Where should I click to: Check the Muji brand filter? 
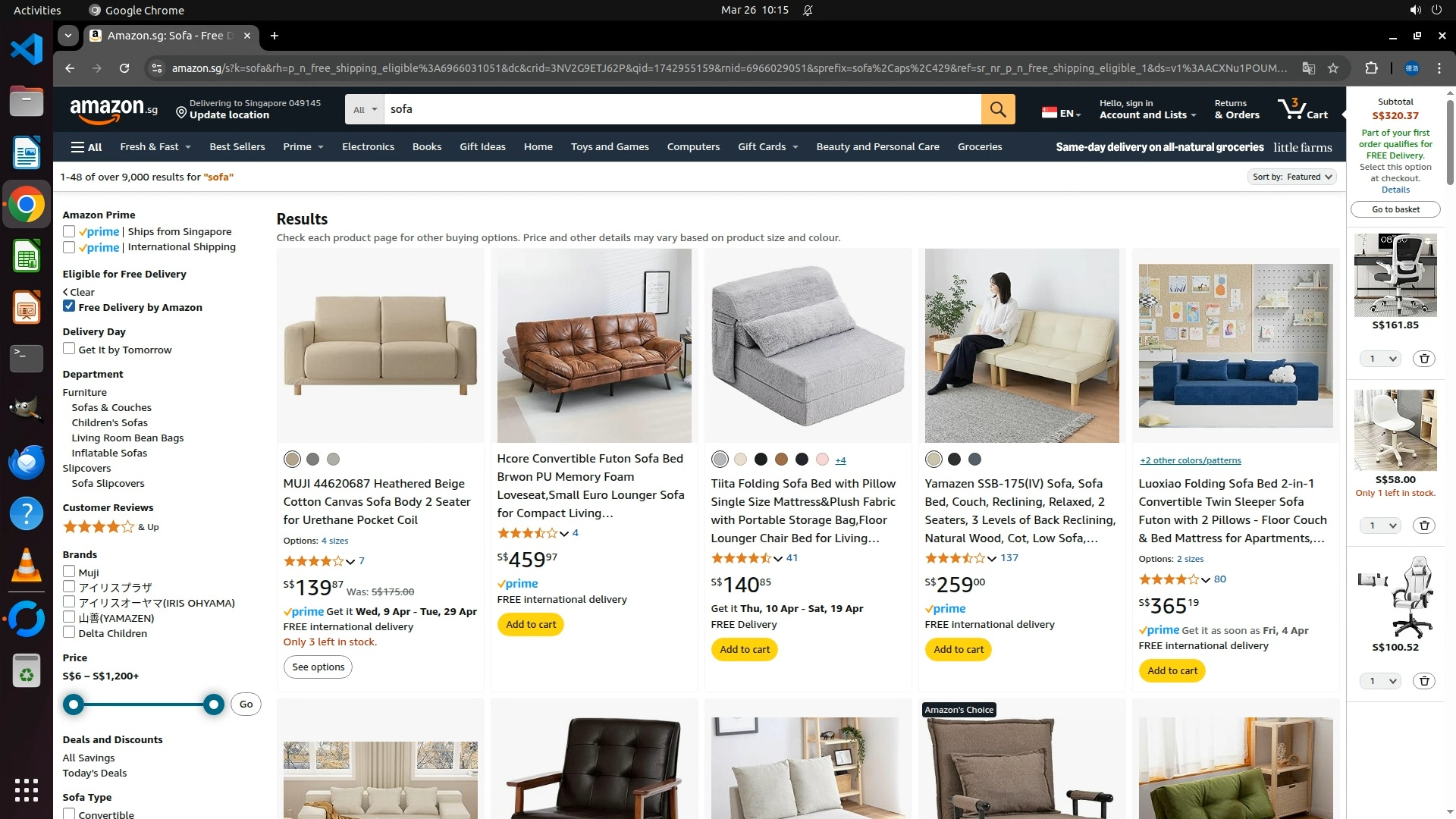(69, 572)
